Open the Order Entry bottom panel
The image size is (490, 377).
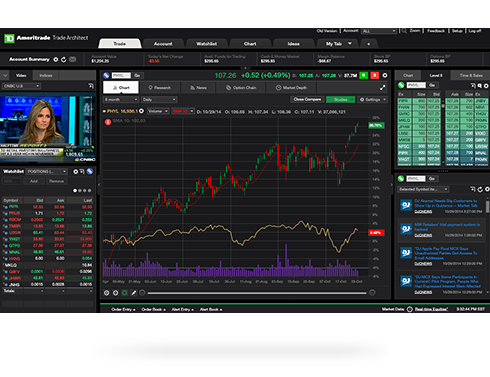point(123,309)
